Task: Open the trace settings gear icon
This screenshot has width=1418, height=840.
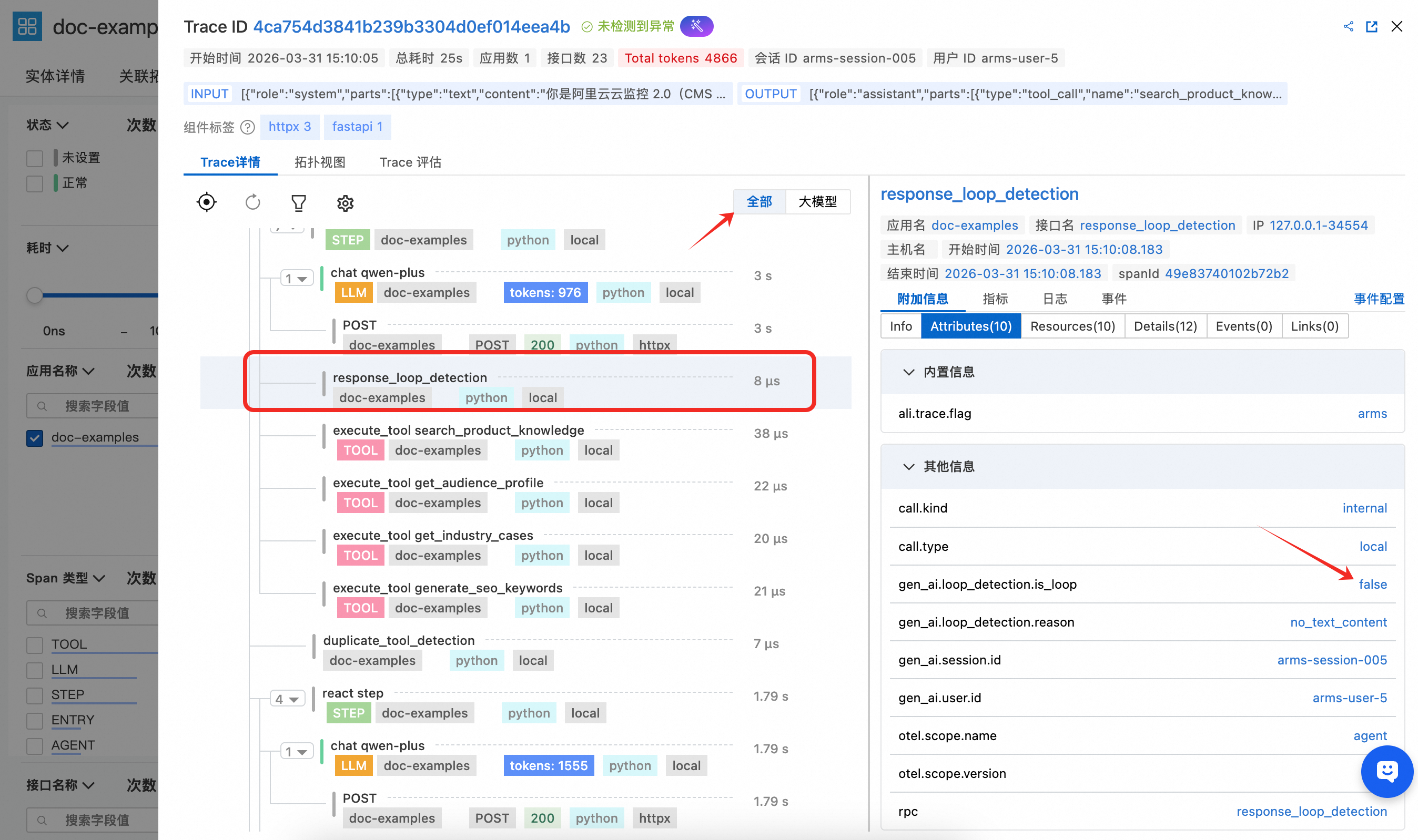Action: [345, 203]
